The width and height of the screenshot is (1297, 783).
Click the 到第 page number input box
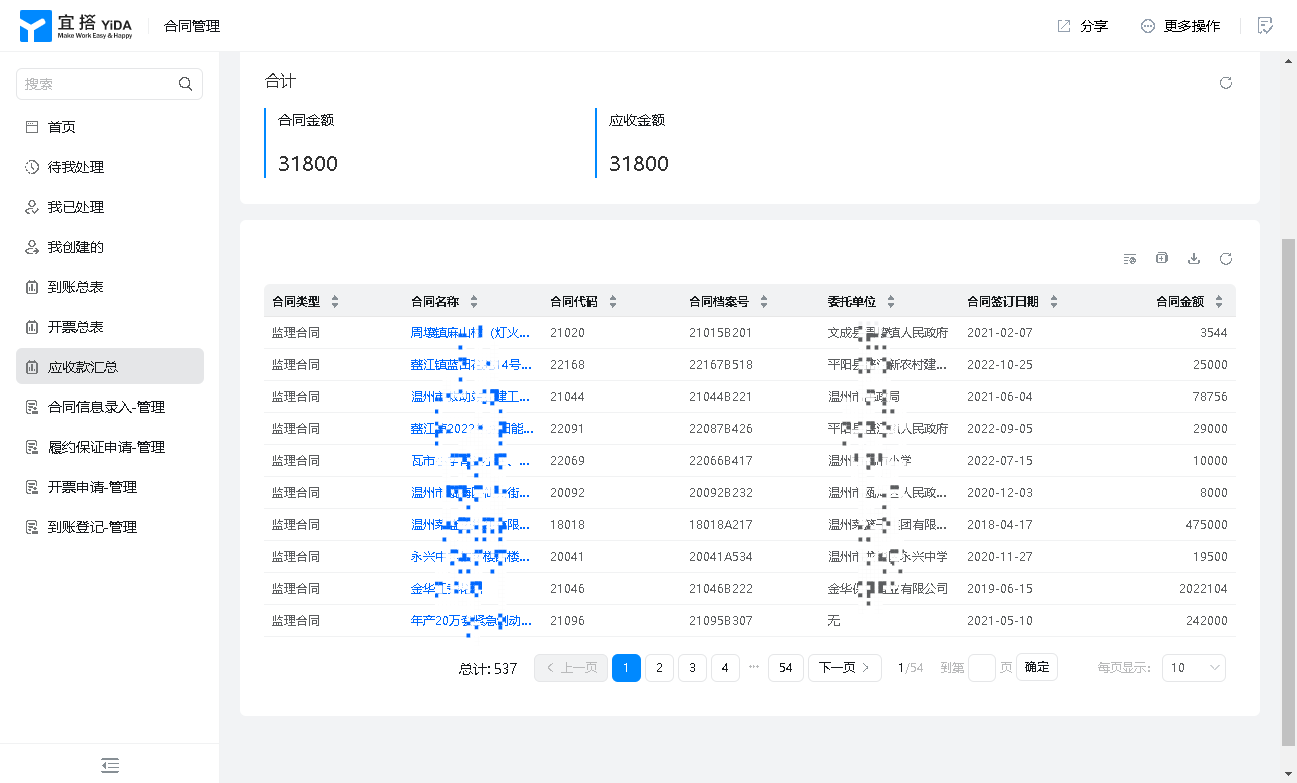pyautogui.click(x=982, y=668)
